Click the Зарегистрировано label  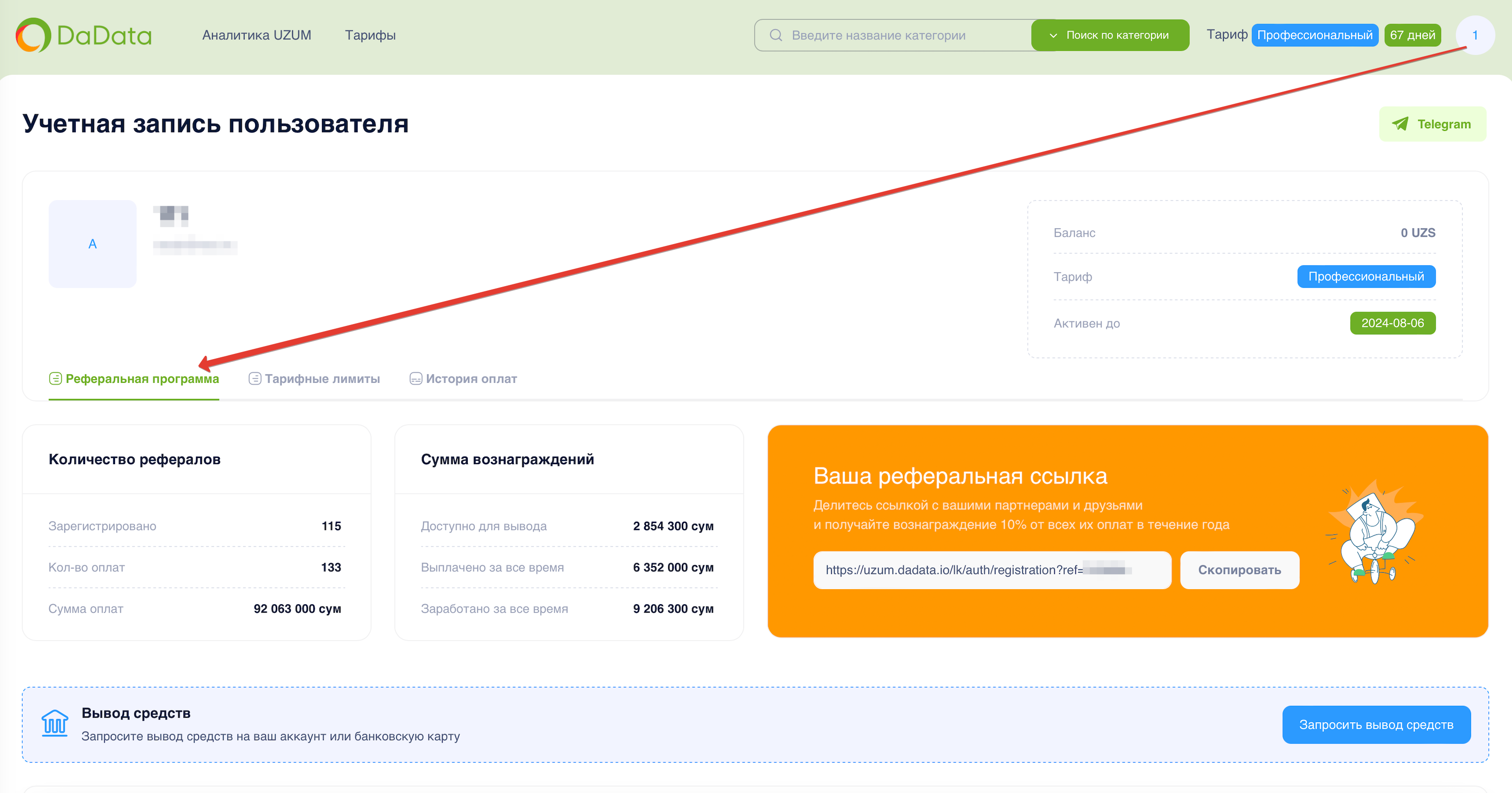[102, 526]
